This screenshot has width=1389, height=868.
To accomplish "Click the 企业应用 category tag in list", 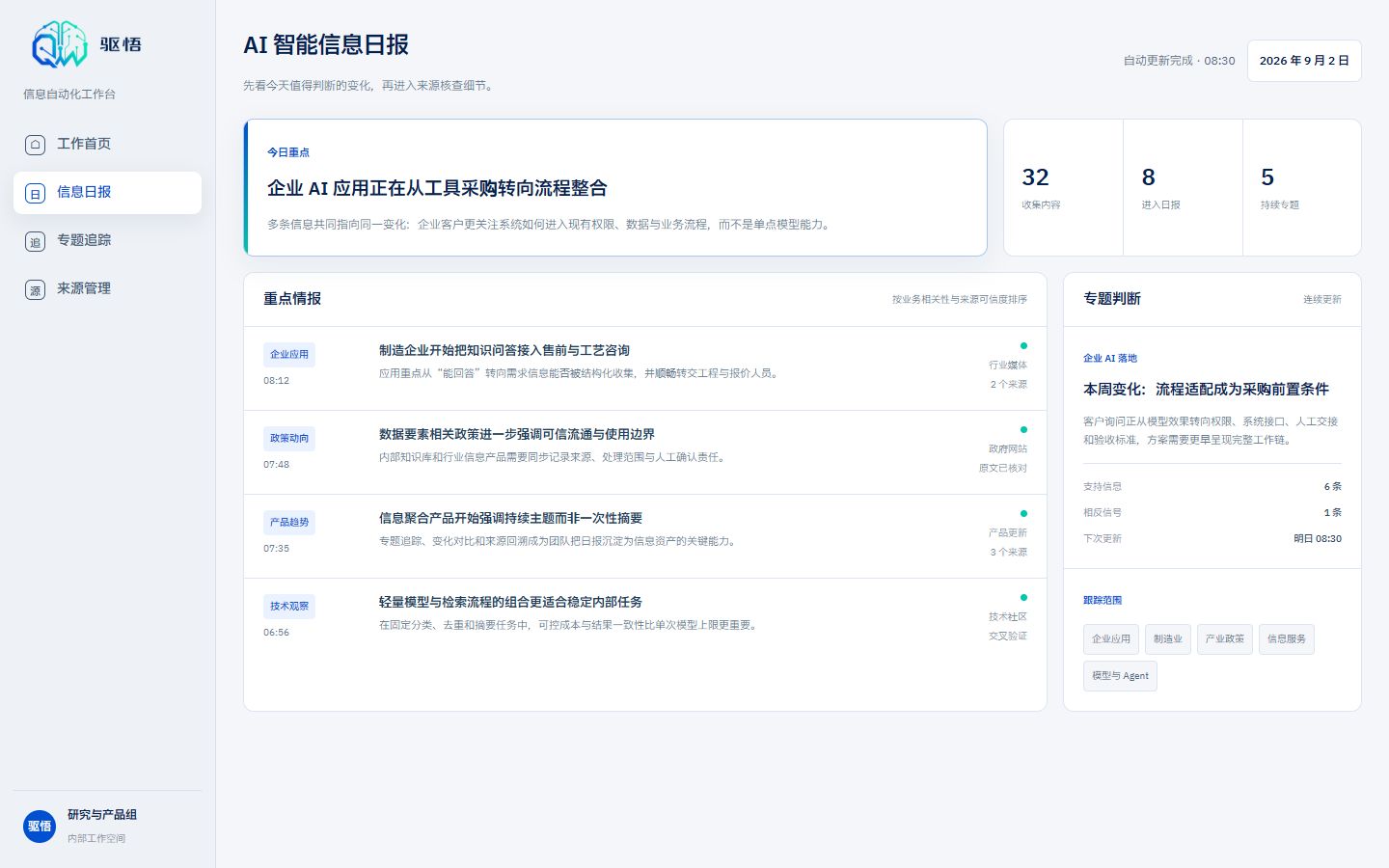I will pos(289,354).
